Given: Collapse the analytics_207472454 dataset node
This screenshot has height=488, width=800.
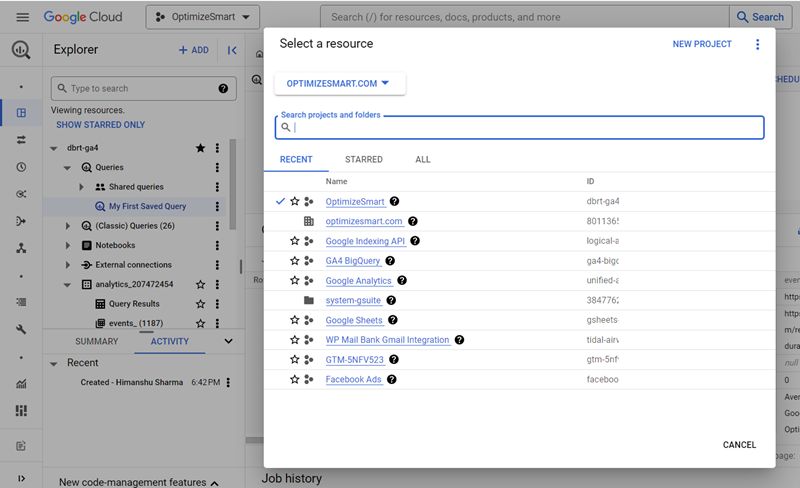Looking at the screenshot, I should tap(67, 285).
